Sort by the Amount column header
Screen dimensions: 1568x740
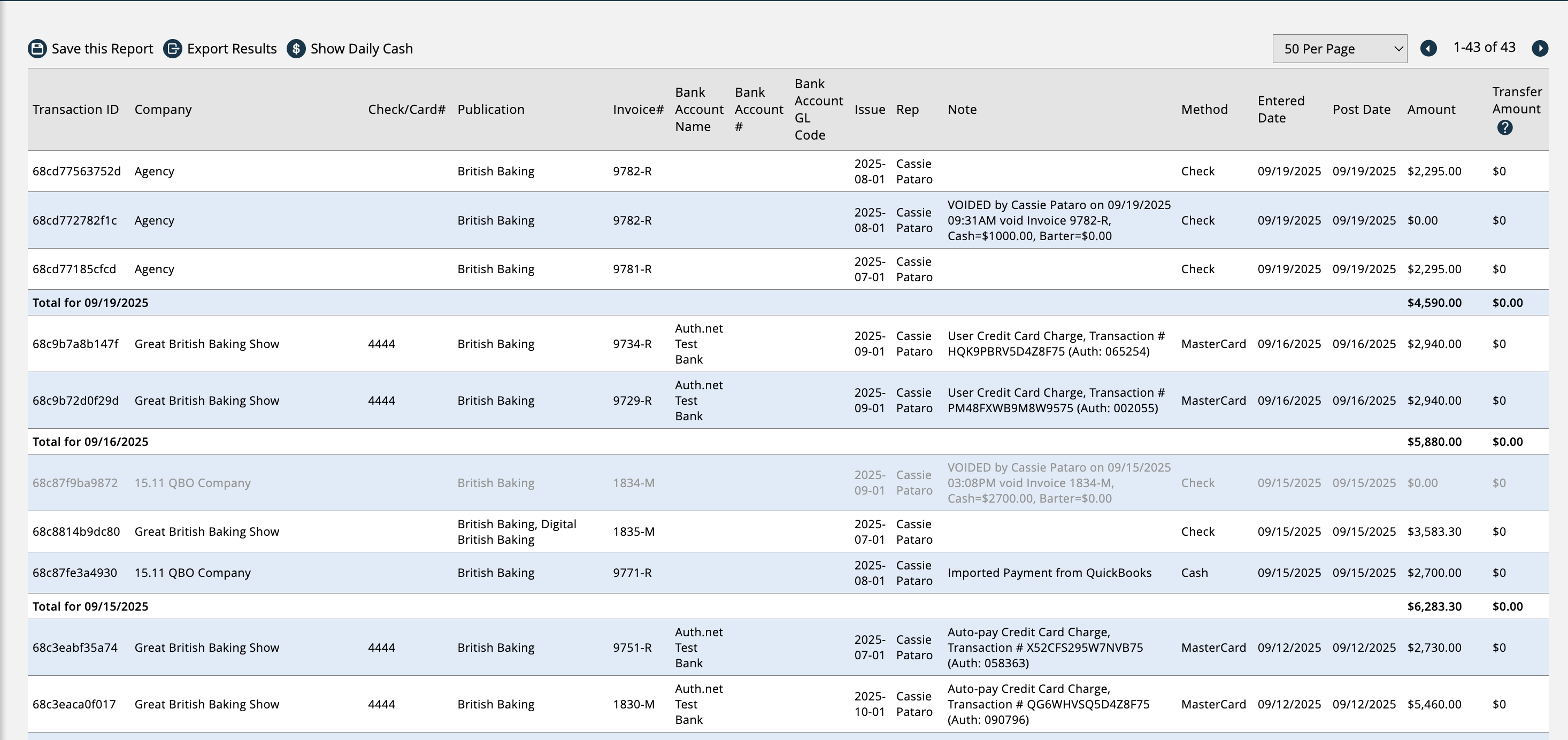pos(1431,110)
